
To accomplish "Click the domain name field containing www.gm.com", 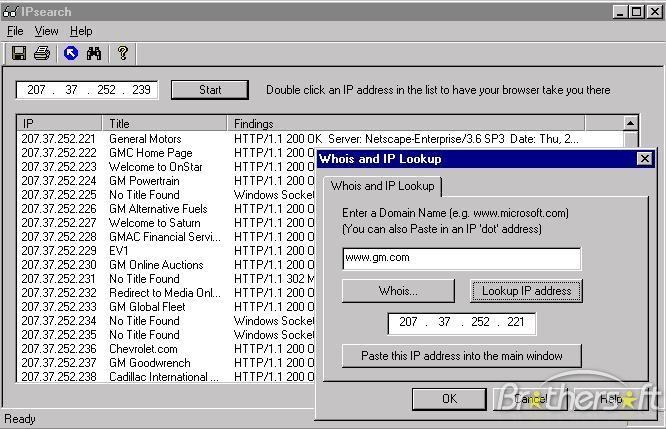I will point(462,259).
